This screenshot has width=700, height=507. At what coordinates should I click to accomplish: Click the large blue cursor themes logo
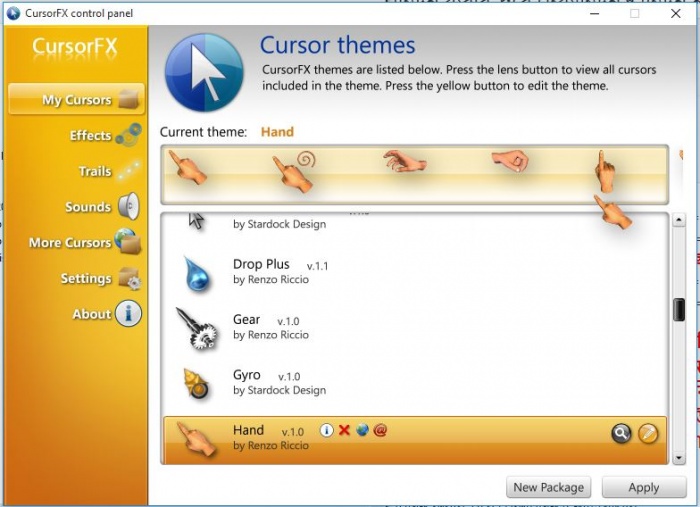tap(204, 72)
